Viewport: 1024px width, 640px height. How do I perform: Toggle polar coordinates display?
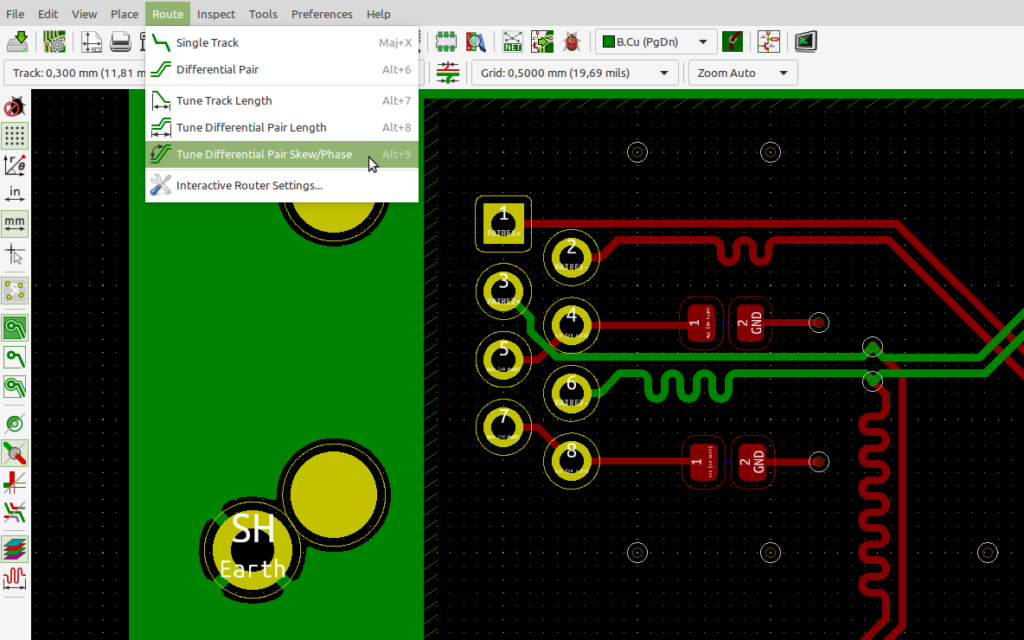click(14, 165)
